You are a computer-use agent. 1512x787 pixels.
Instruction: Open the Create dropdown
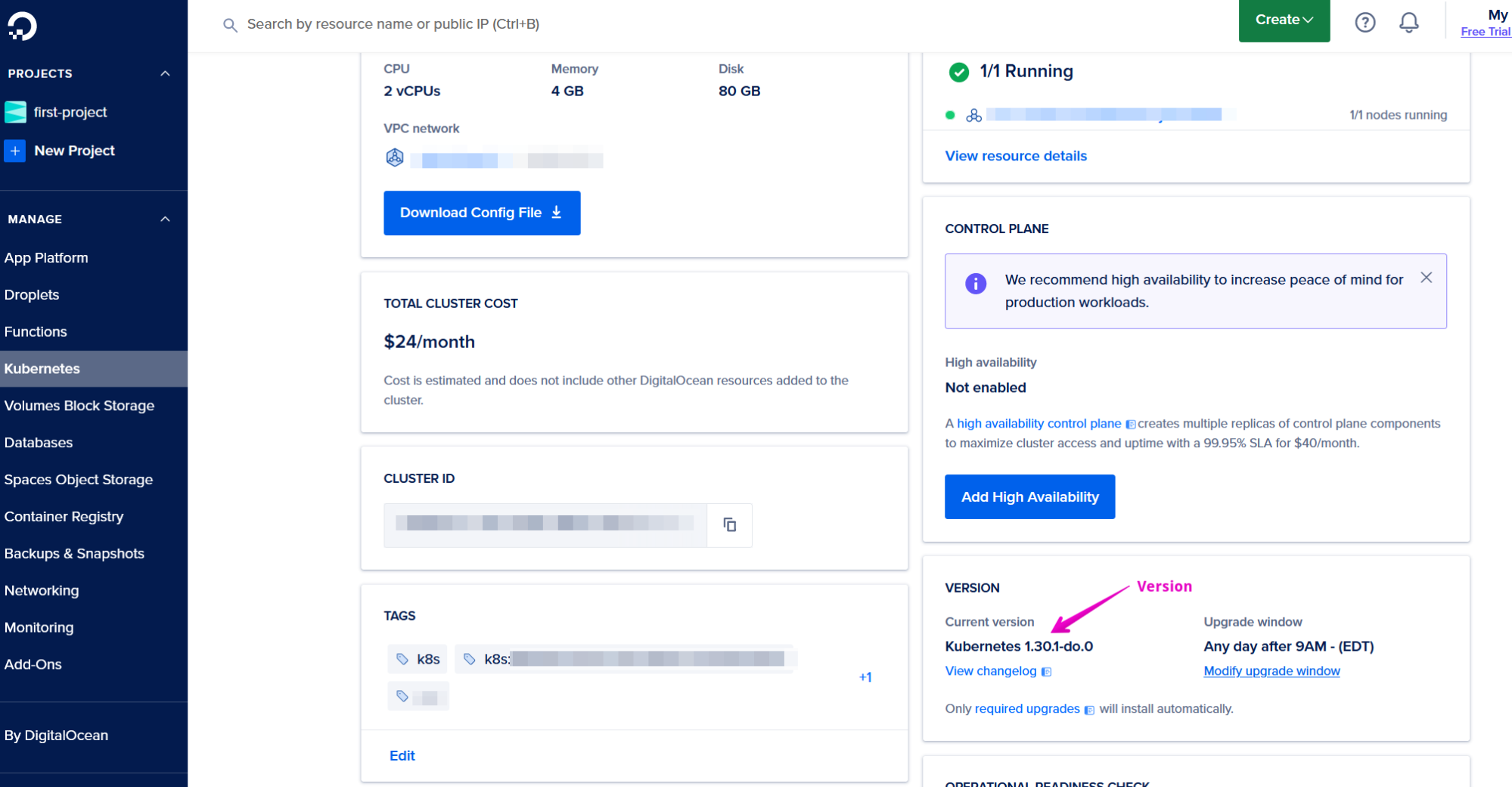pyautogui.click(x=1284, y=20)
